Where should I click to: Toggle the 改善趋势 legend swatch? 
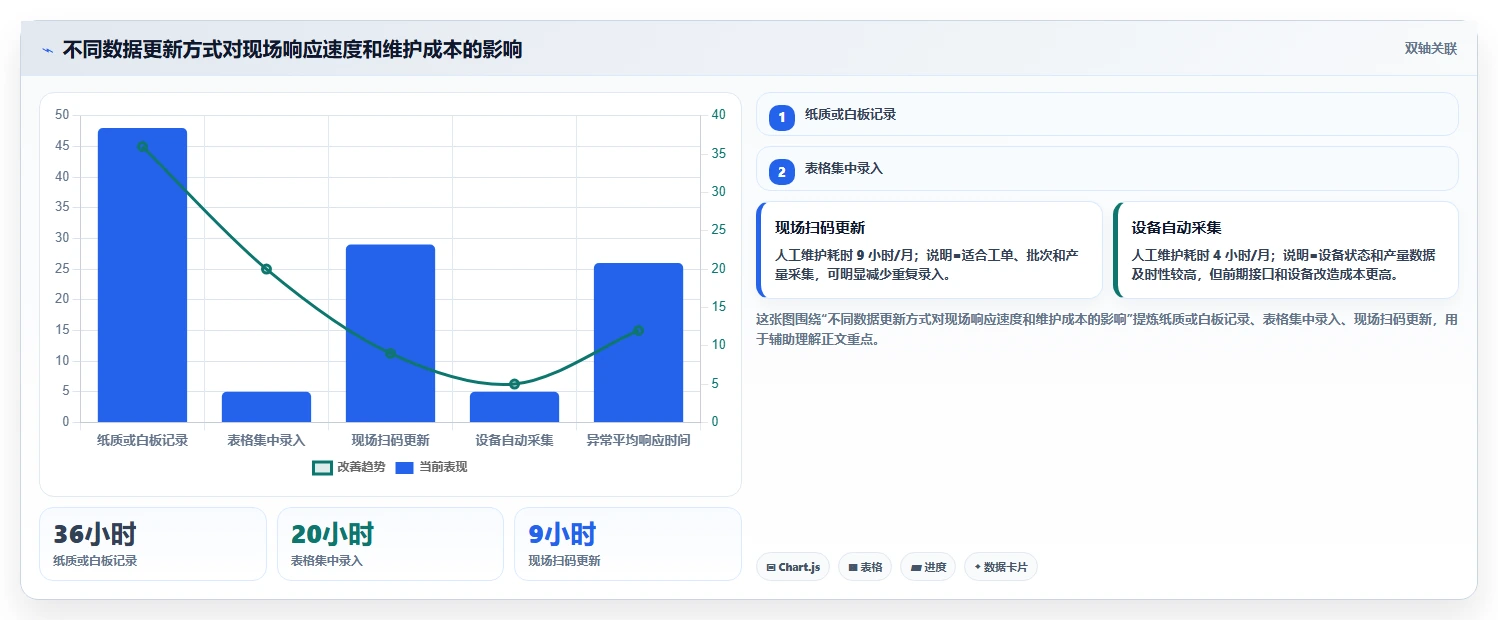322,467
